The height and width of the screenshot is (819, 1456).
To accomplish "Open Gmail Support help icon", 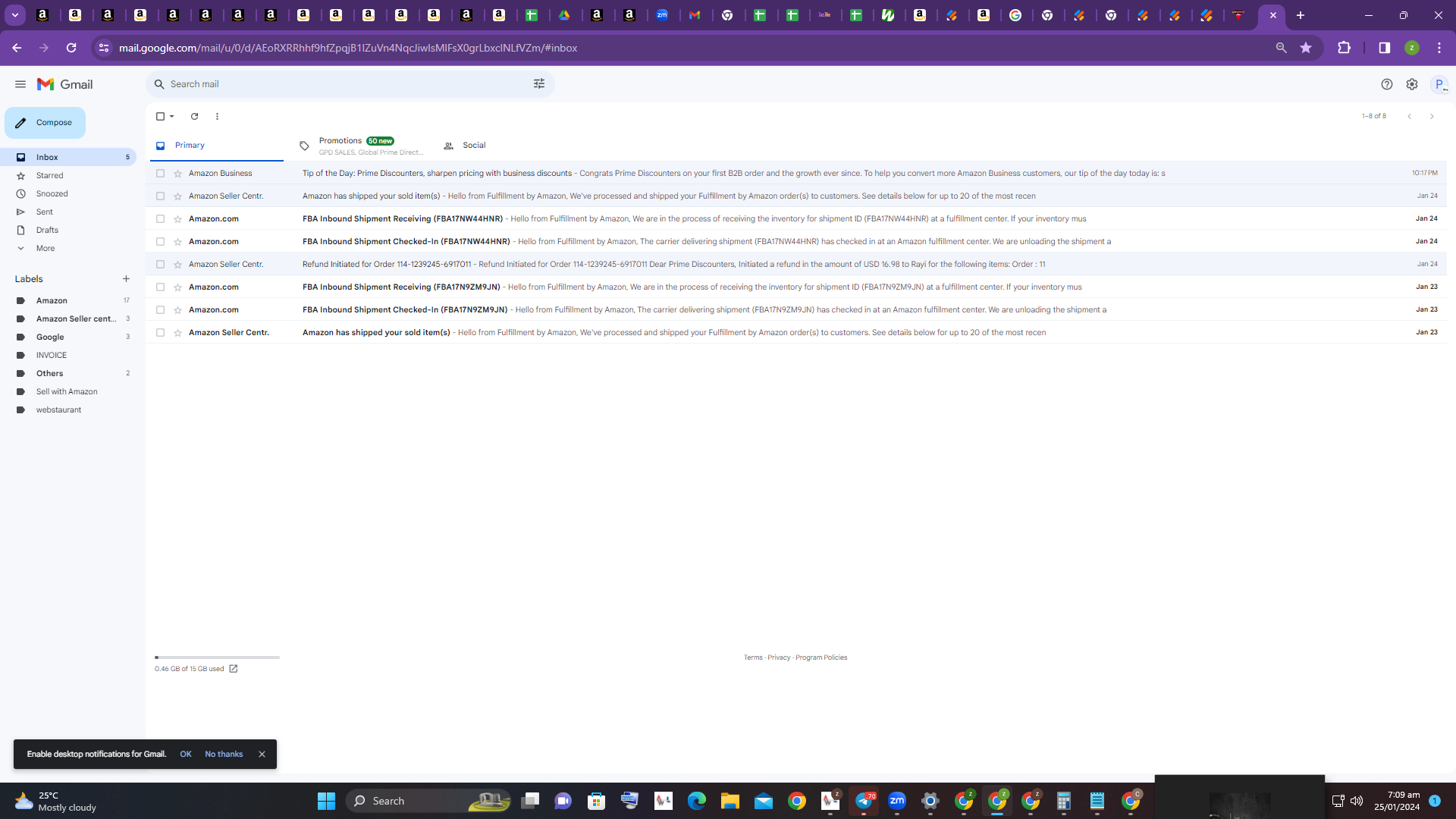I will click(1386, 84).
